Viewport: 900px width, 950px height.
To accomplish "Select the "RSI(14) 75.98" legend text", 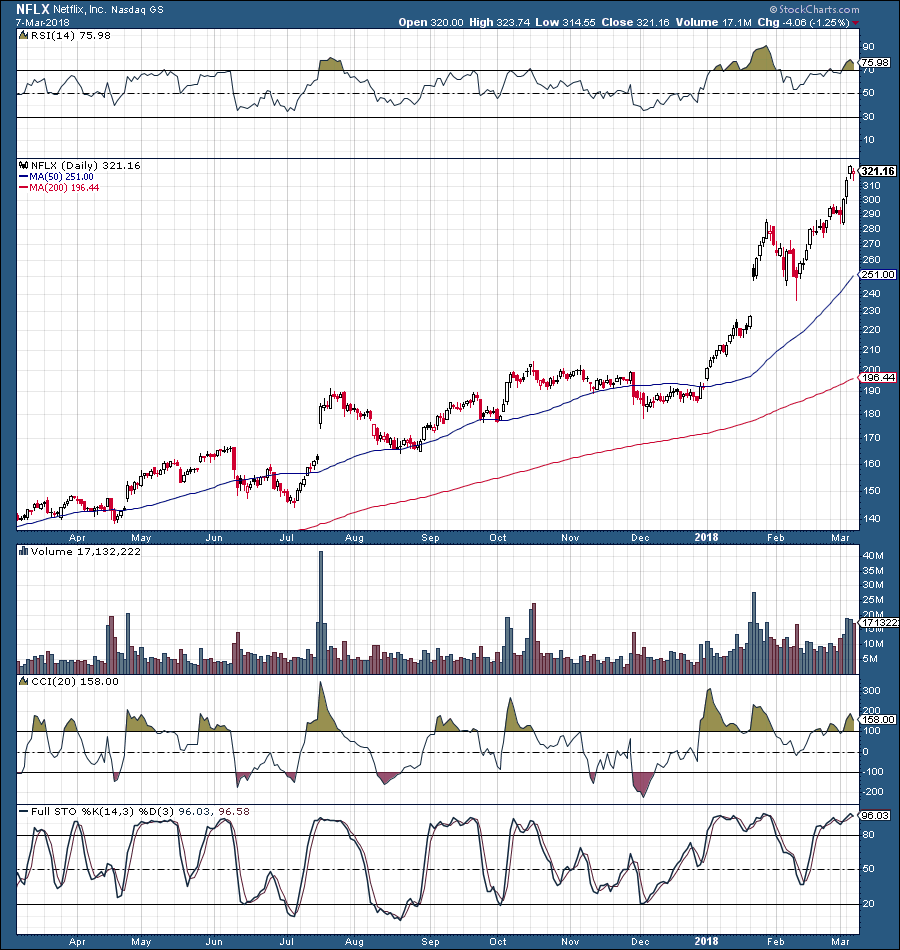I will [71, 36].
